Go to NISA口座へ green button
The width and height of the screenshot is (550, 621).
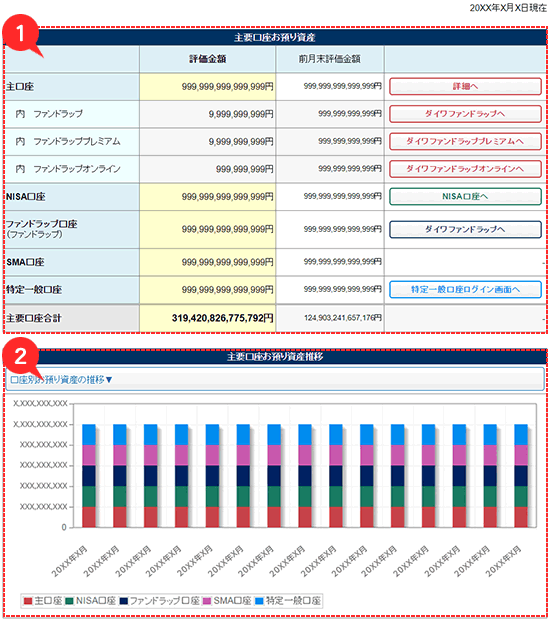[x=465, y=196]
